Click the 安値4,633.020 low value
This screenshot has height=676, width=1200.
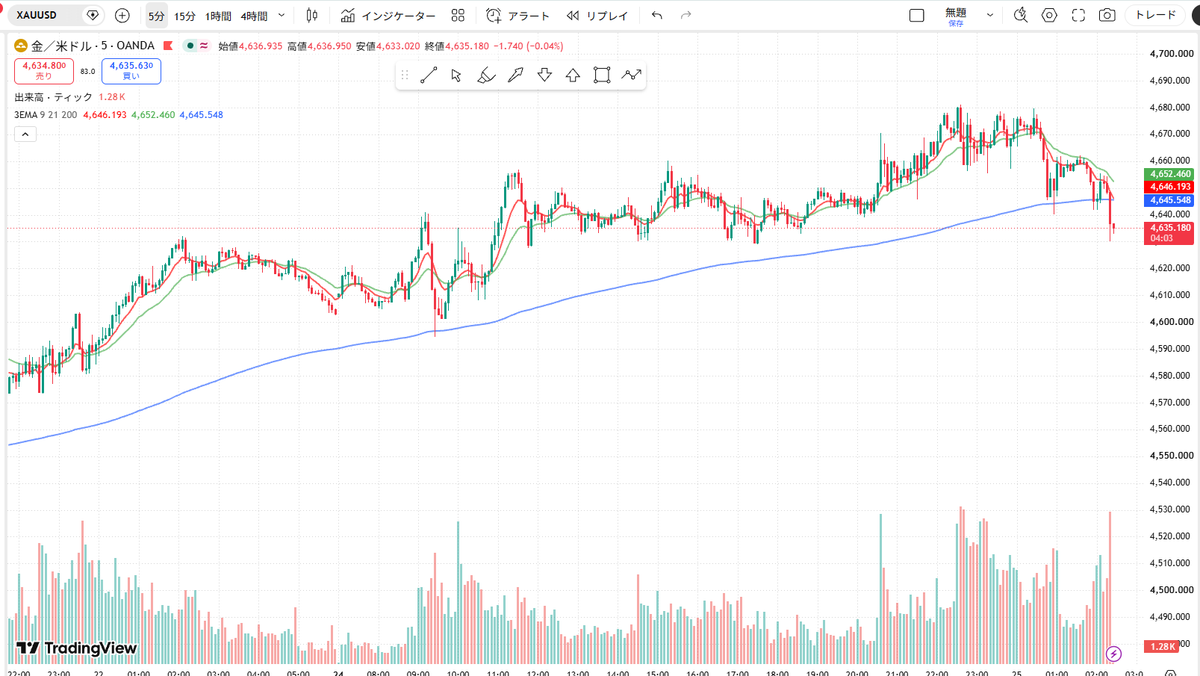[x=388, y=46]
